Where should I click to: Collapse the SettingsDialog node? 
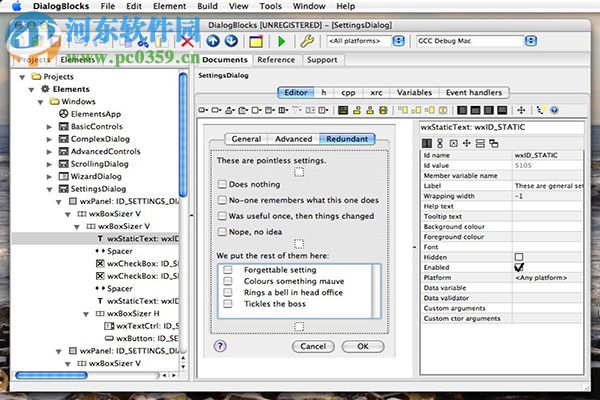(49, 189)
